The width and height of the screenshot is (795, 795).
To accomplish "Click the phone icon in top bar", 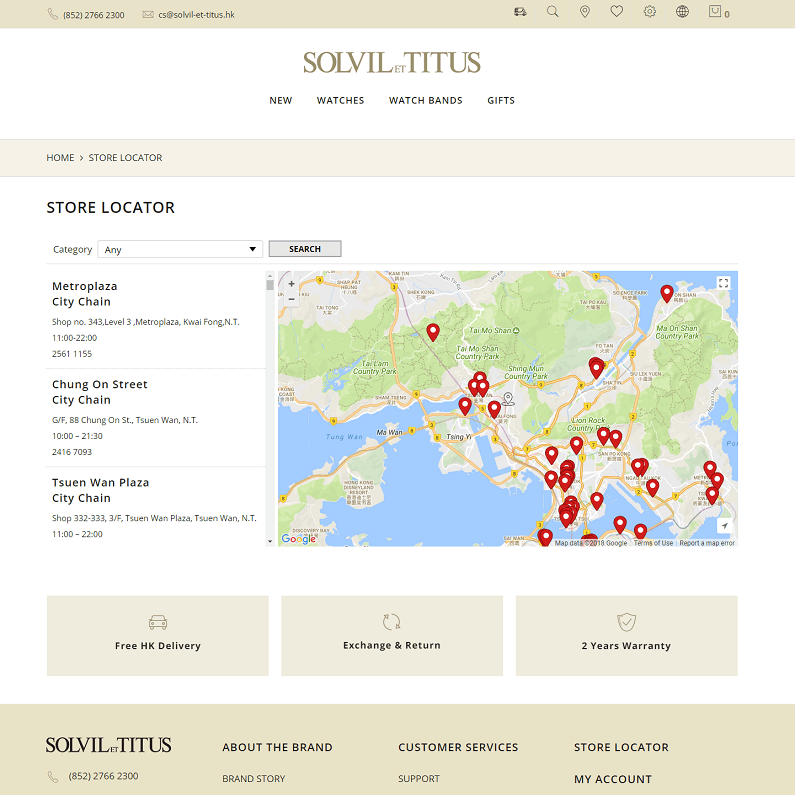I will (x=53, y=14).
